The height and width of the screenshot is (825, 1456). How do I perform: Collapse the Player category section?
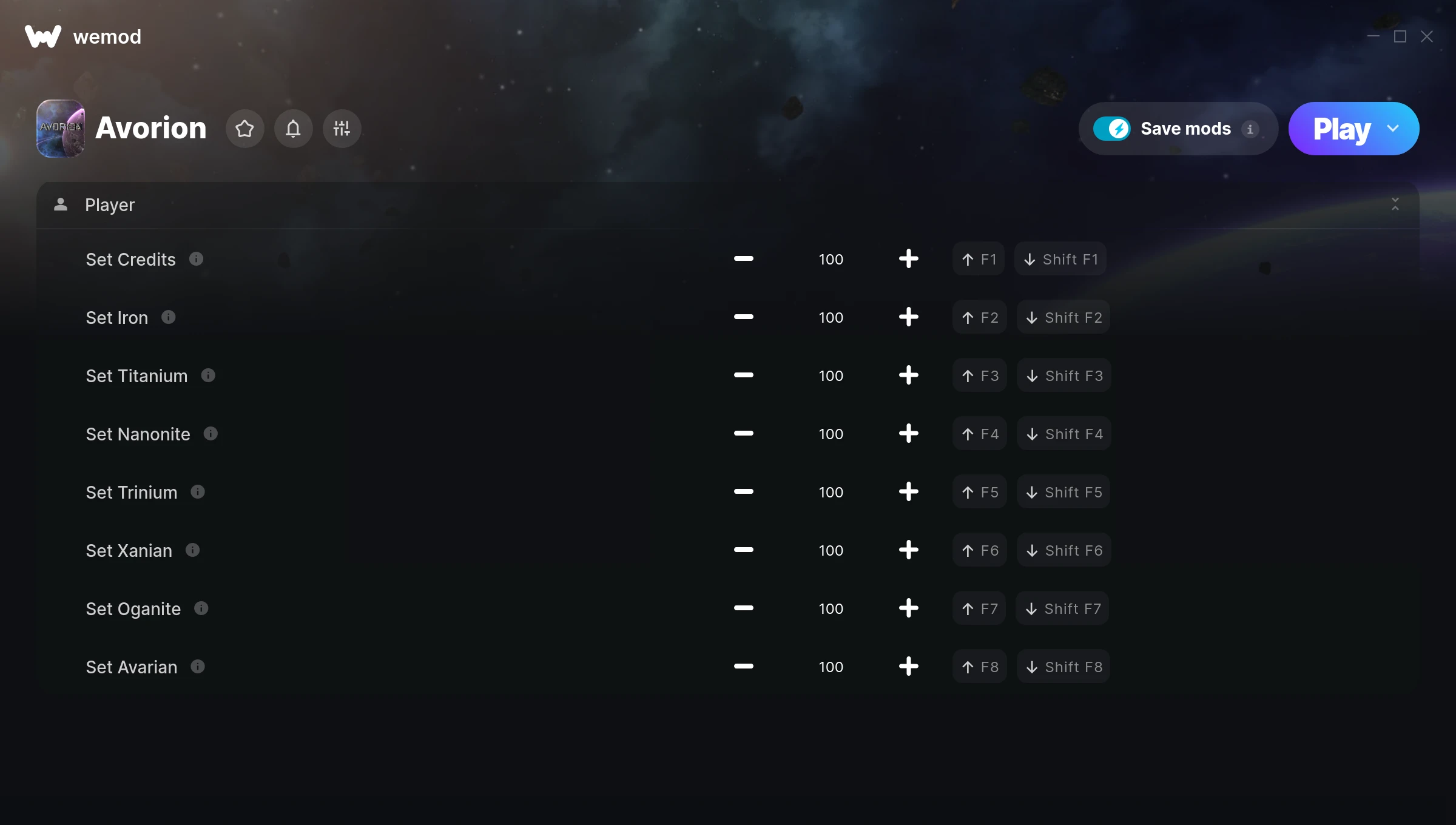[1395, 204]
